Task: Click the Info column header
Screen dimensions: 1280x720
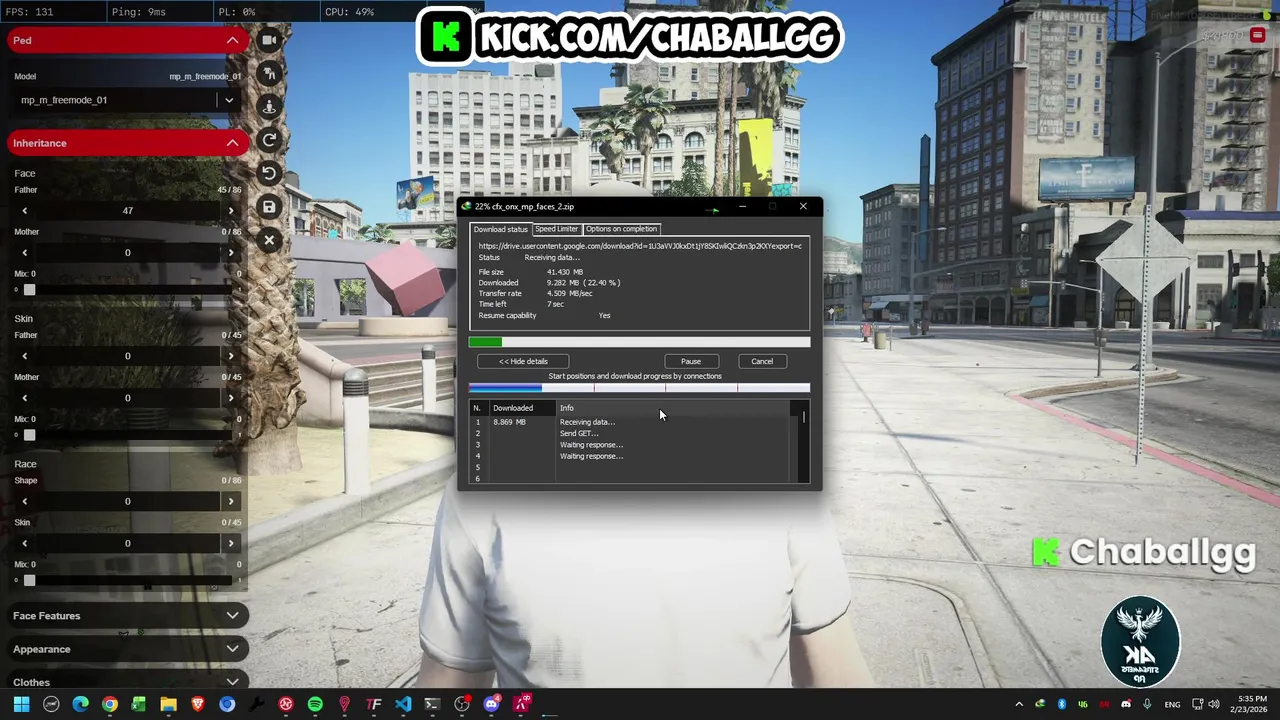Action: click(673, 408)
